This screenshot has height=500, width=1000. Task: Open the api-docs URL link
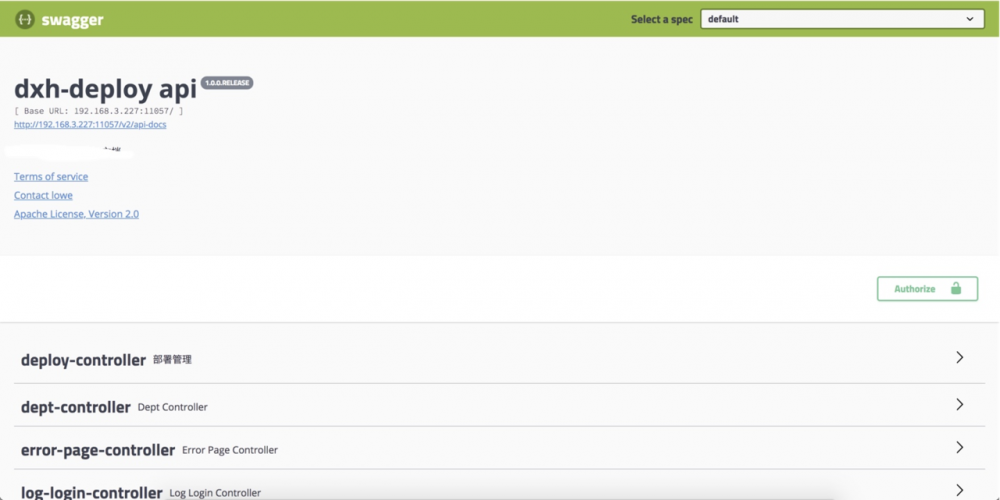(90, 124)
